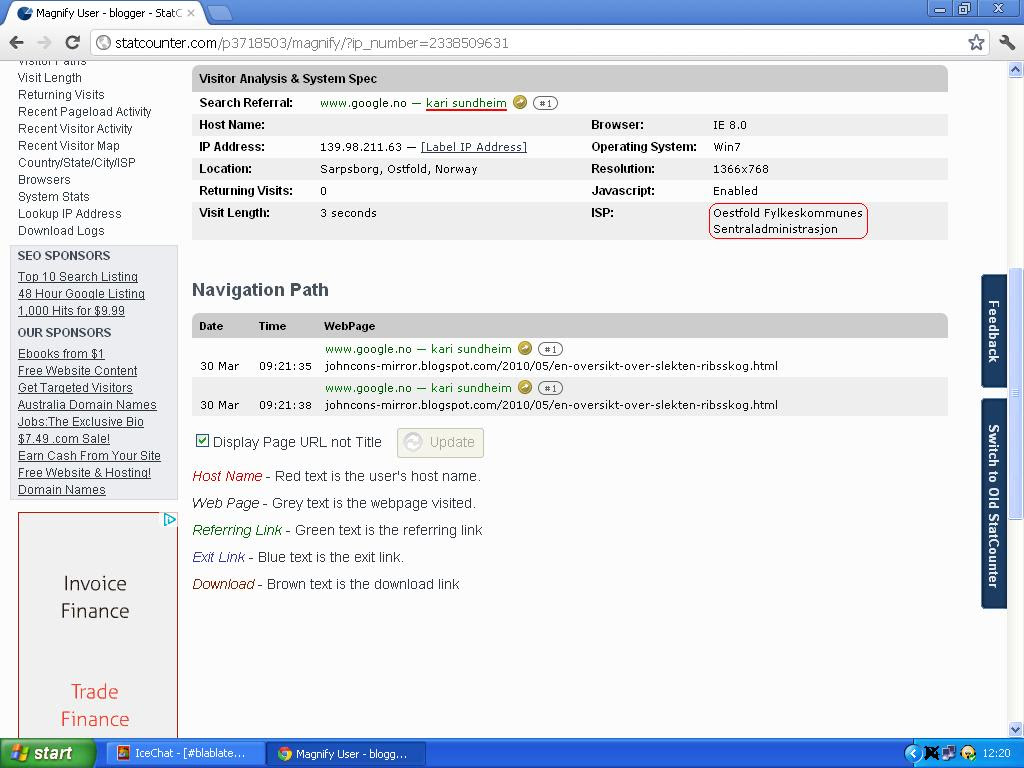
Task: Open Returning Visits in the sidebar
Action: coord(61,95)
